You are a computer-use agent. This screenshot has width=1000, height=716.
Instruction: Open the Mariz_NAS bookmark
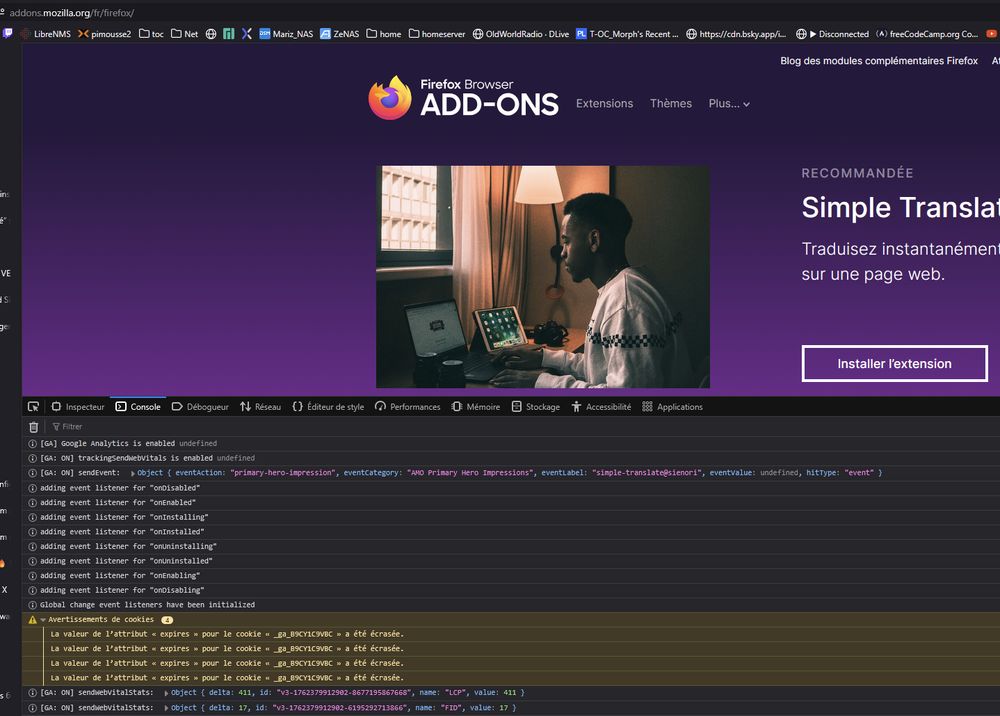pos(286,34)
